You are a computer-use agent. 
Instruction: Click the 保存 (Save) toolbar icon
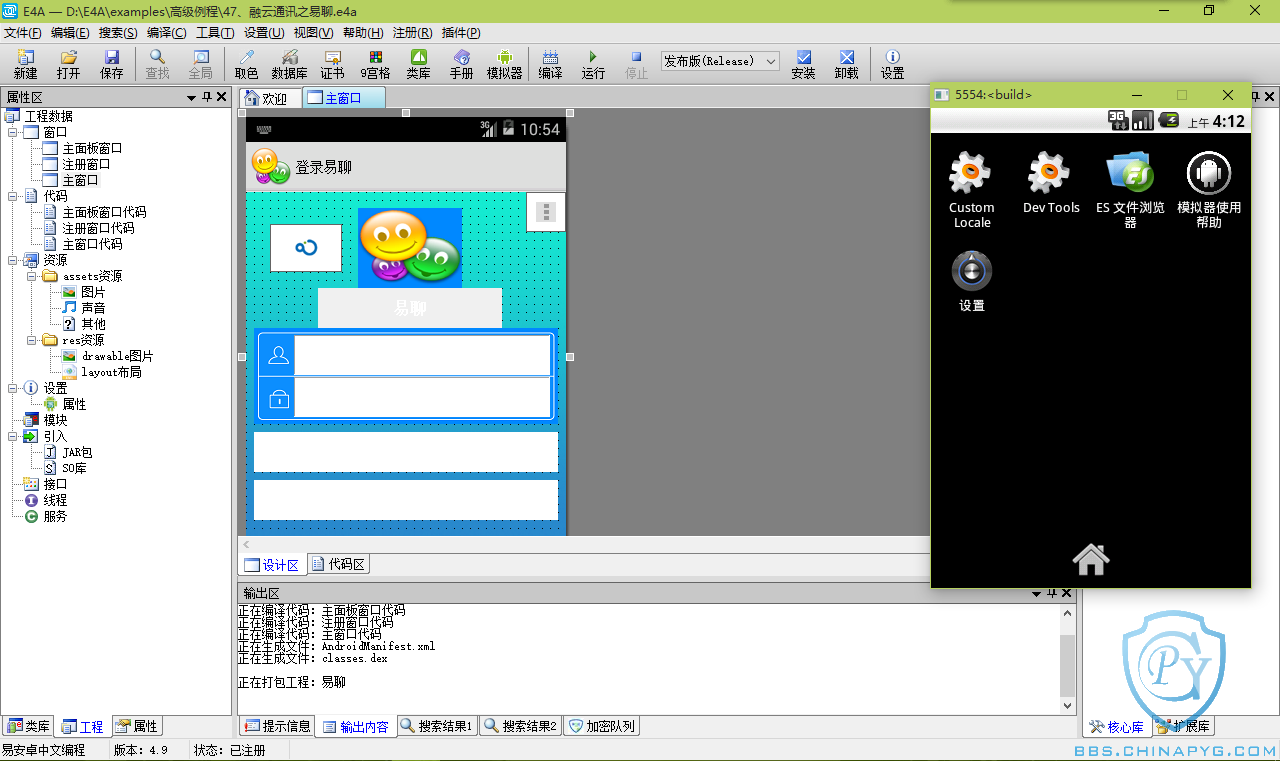(112, 64)
